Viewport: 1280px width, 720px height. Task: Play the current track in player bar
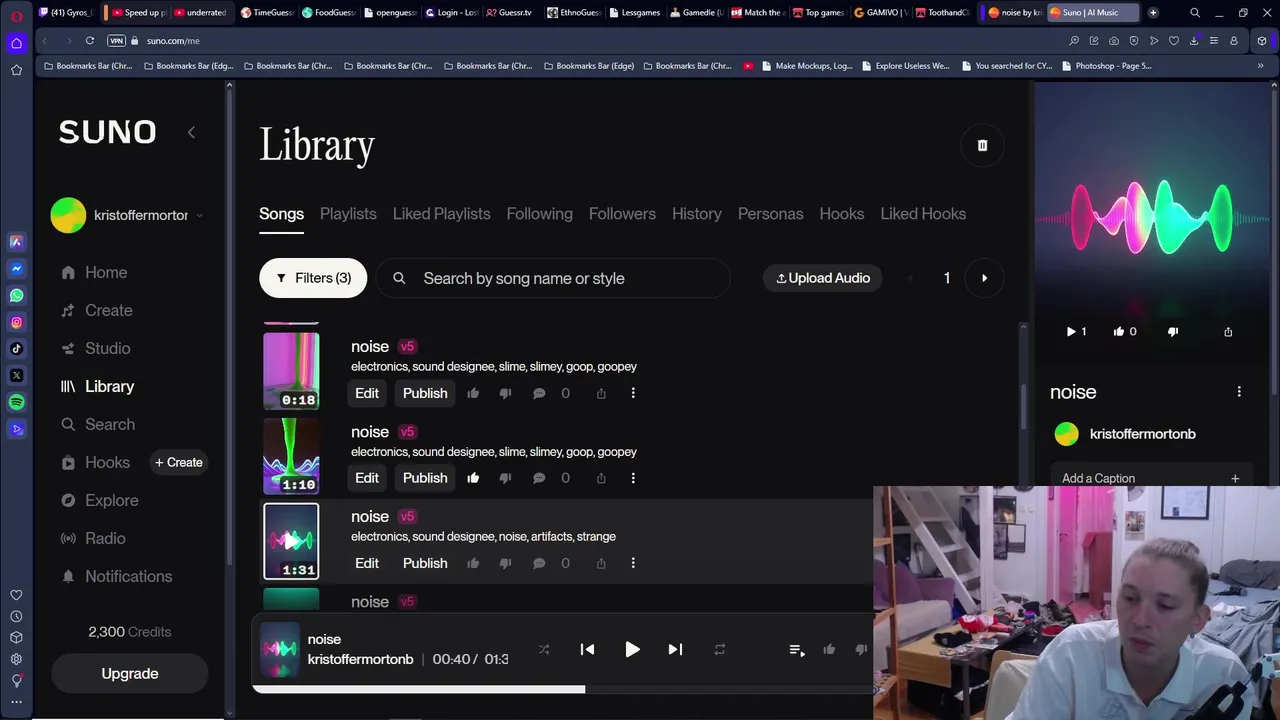click(632, 649)
